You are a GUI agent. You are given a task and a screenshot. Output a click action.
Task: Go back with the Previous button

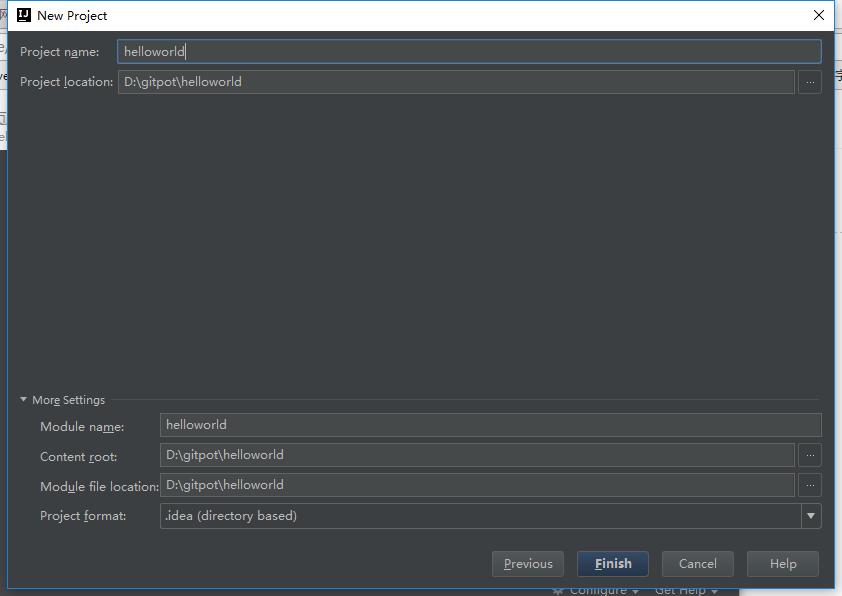[x=528, y=564]
